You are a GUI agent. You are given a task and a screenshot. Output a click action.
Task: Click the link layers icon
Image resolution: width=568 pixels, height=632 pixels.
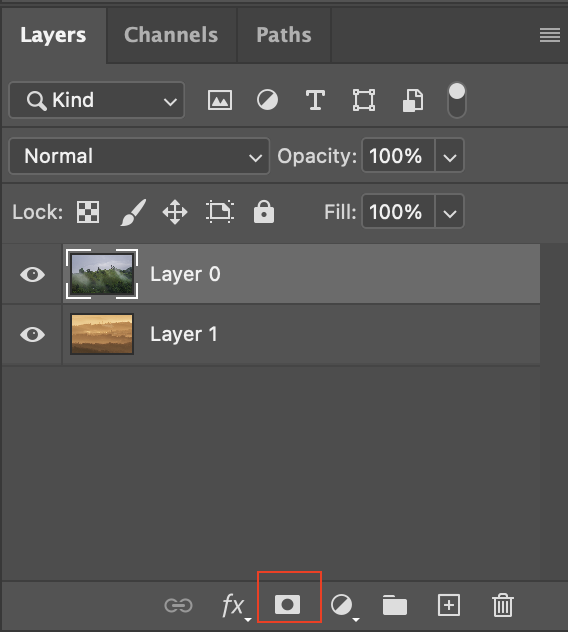179,605
